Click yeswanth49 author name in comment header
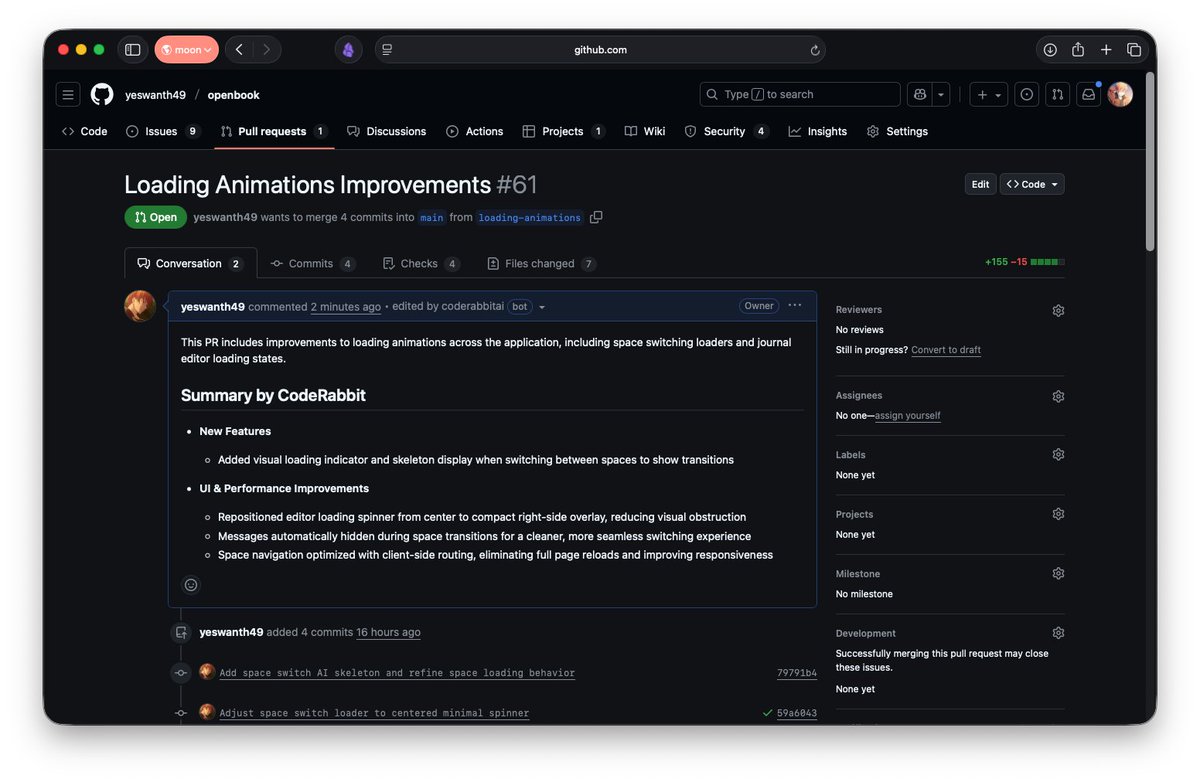The image size is (1200, 782). (x=213, y=307)
